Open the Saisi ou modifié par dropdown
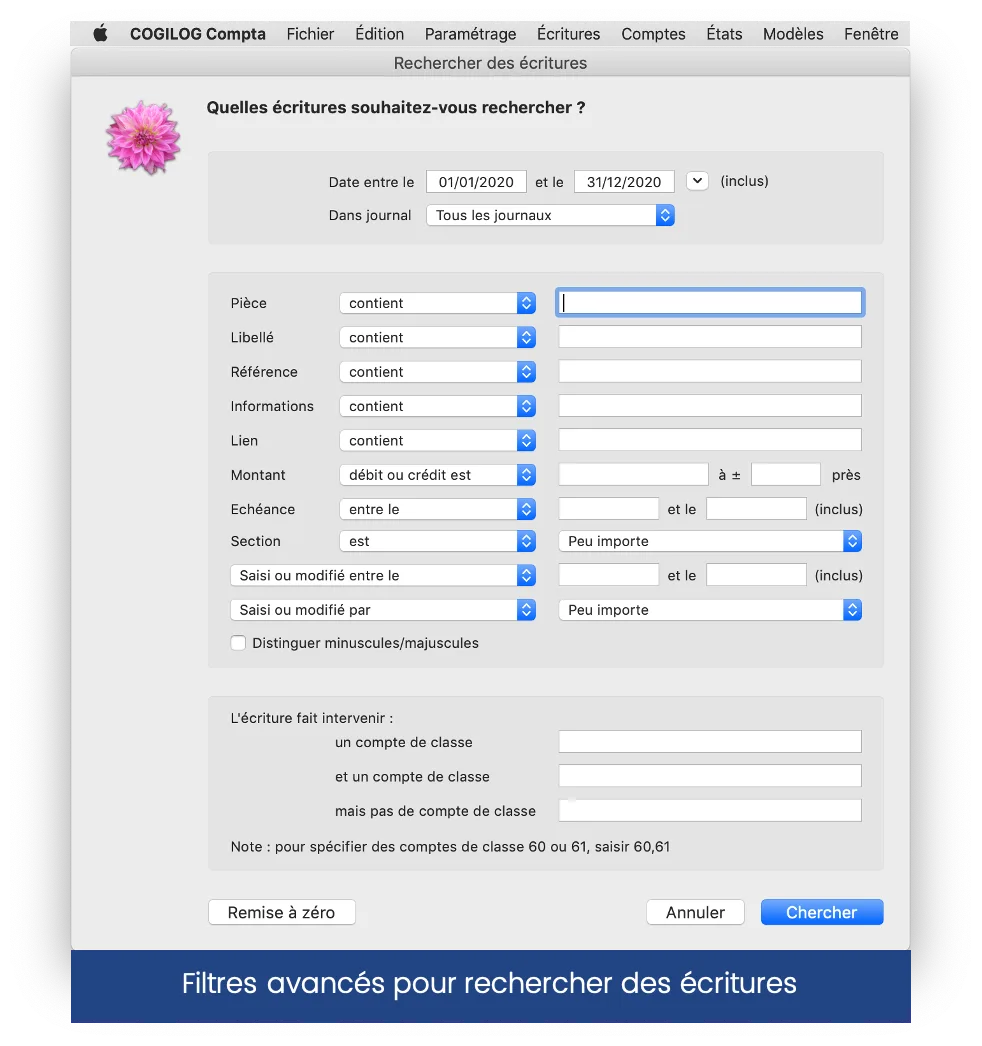The image size is (982, 1046). pyautogui.click(x=383, y=610)
